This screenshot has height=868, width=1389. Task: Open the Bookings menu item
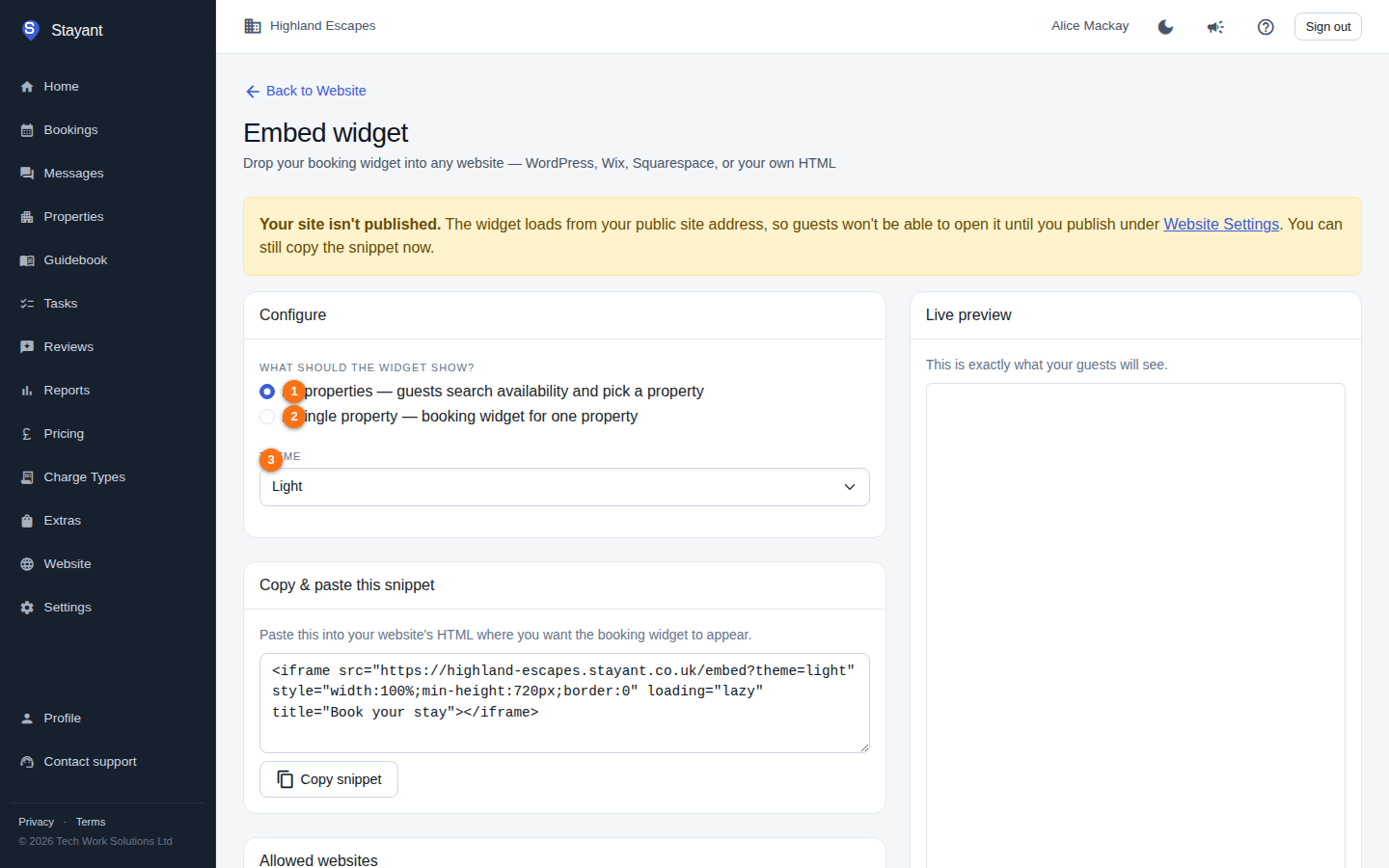click(108, 130)
